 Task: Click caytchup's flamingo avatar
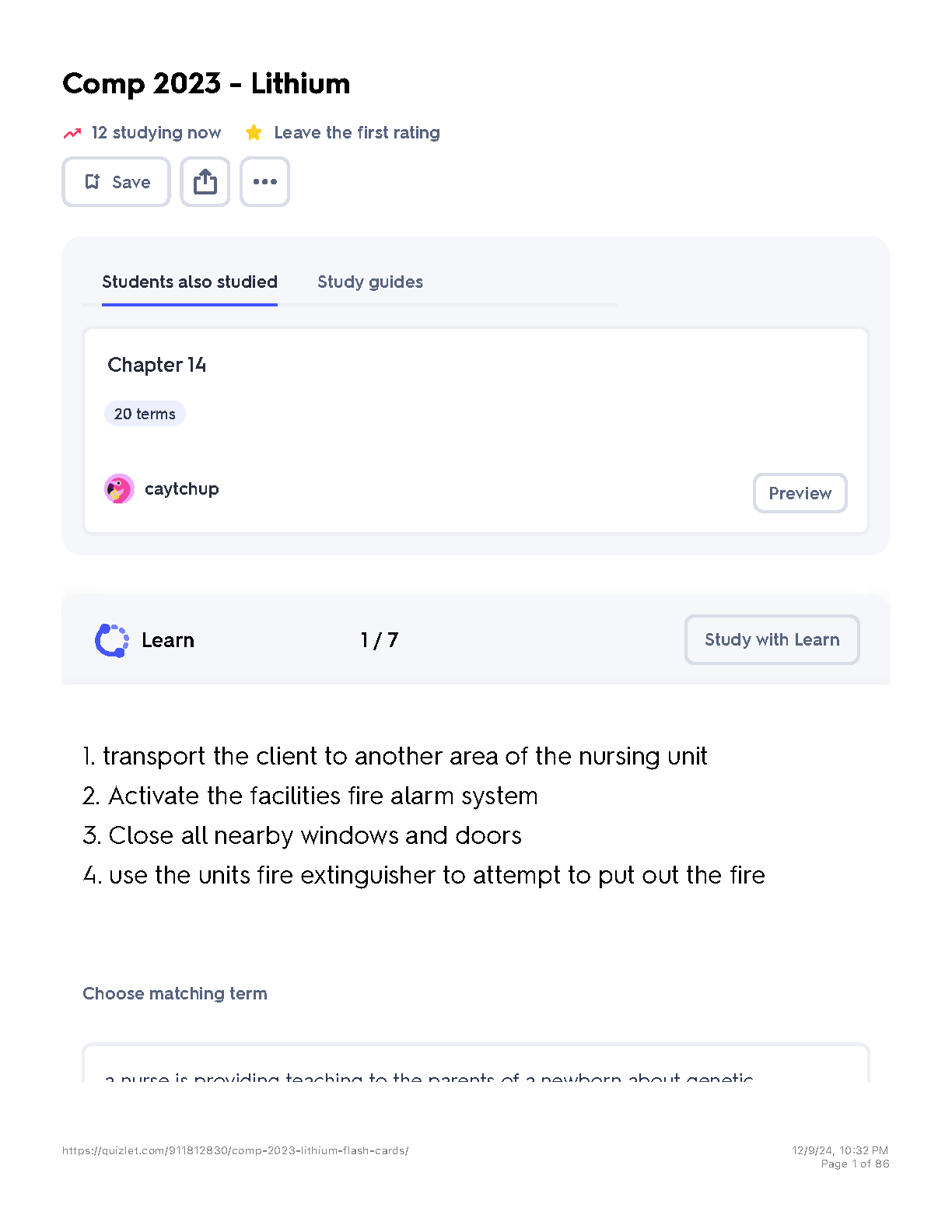[x=119, y=489]
